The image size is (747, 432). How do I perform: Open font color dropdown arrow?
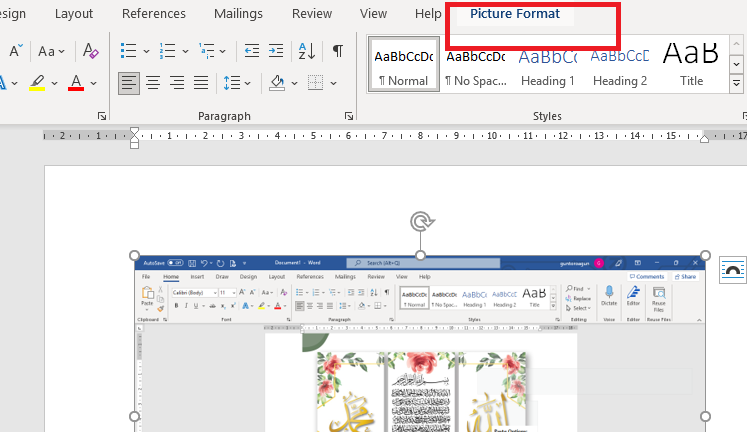tap(93, 83)
